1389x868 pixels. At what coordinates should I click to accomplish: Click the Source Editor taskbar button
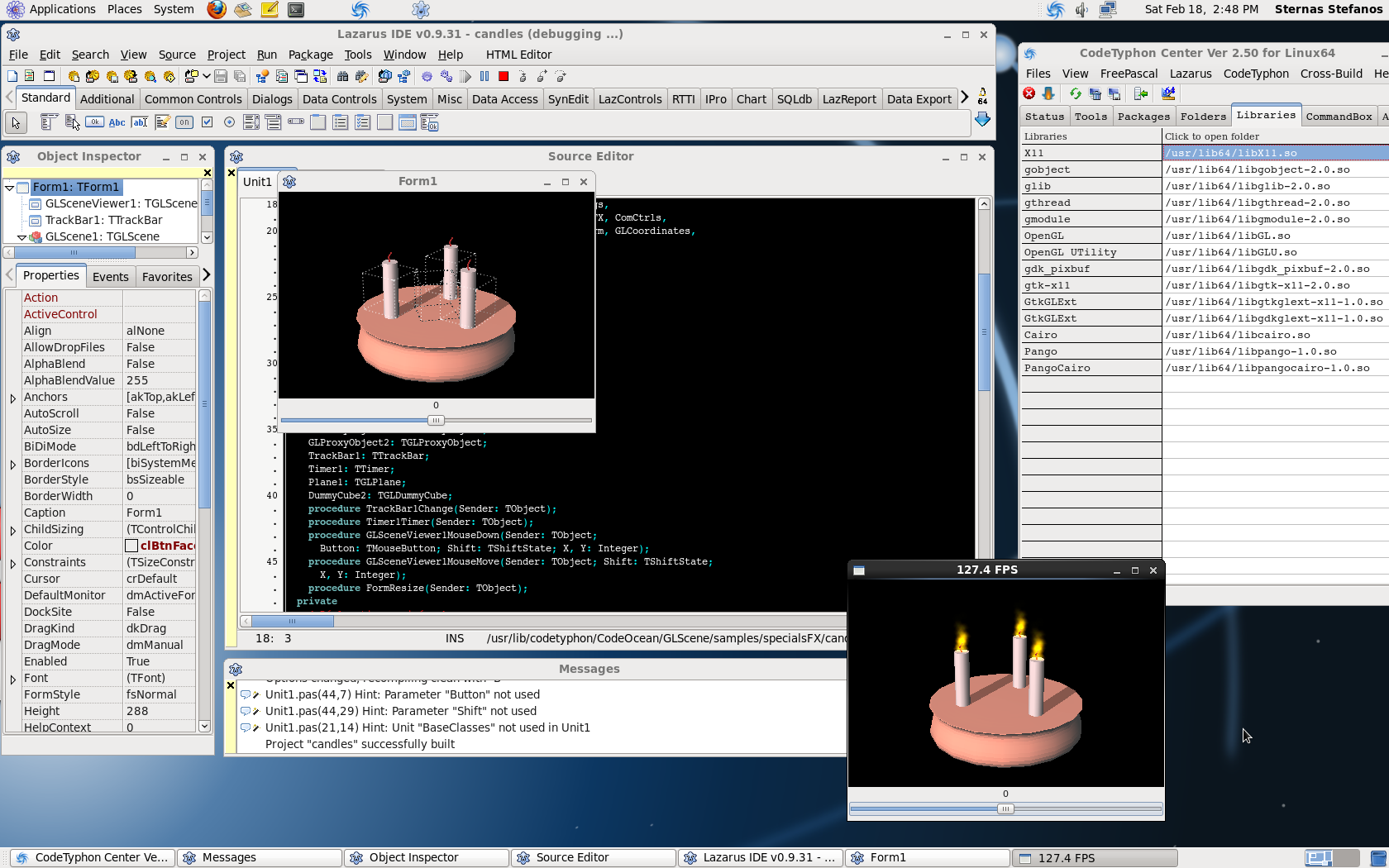(x=593, y=857)
